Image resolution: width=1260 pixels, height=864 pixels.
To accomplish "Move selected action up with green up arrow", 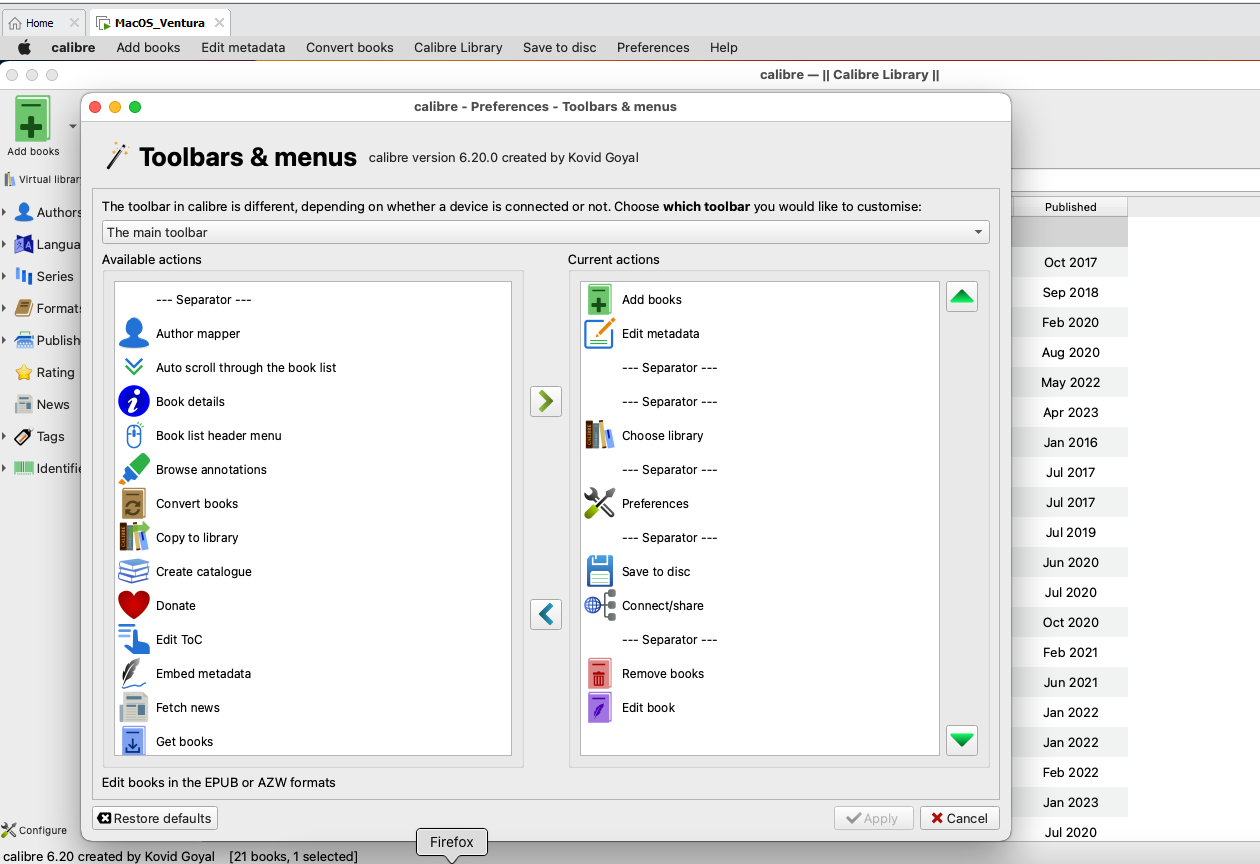I will pyautogui.click(x=962, y=297).
